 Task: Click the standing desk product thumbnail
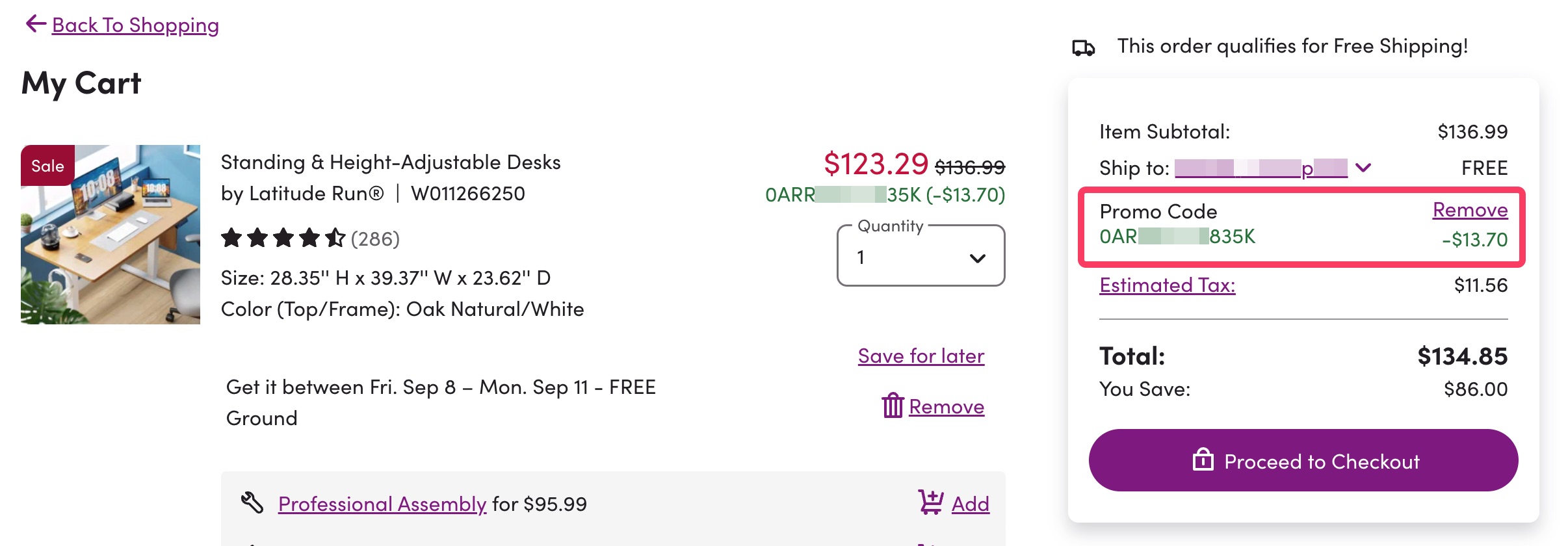(x=111, y=234)
